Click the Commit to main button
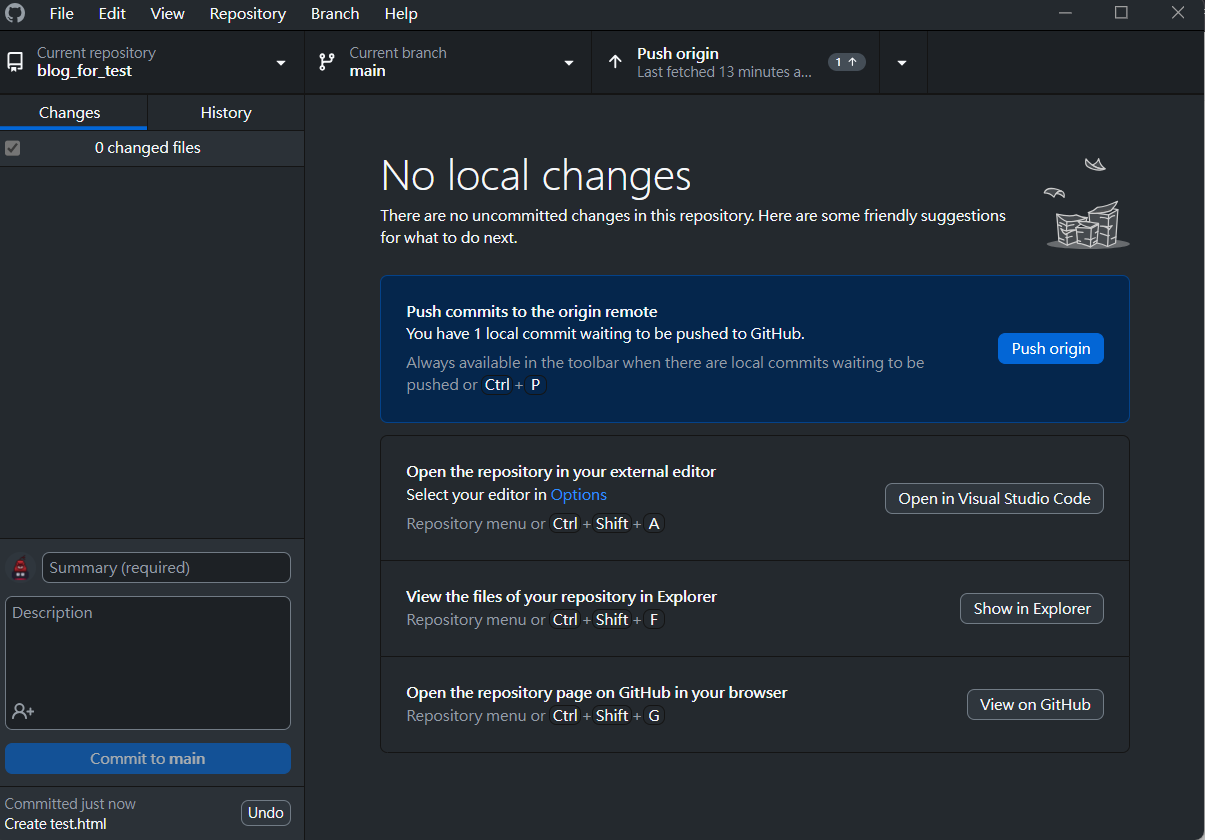Screen dimensions: 1205x840 [148, 758]
